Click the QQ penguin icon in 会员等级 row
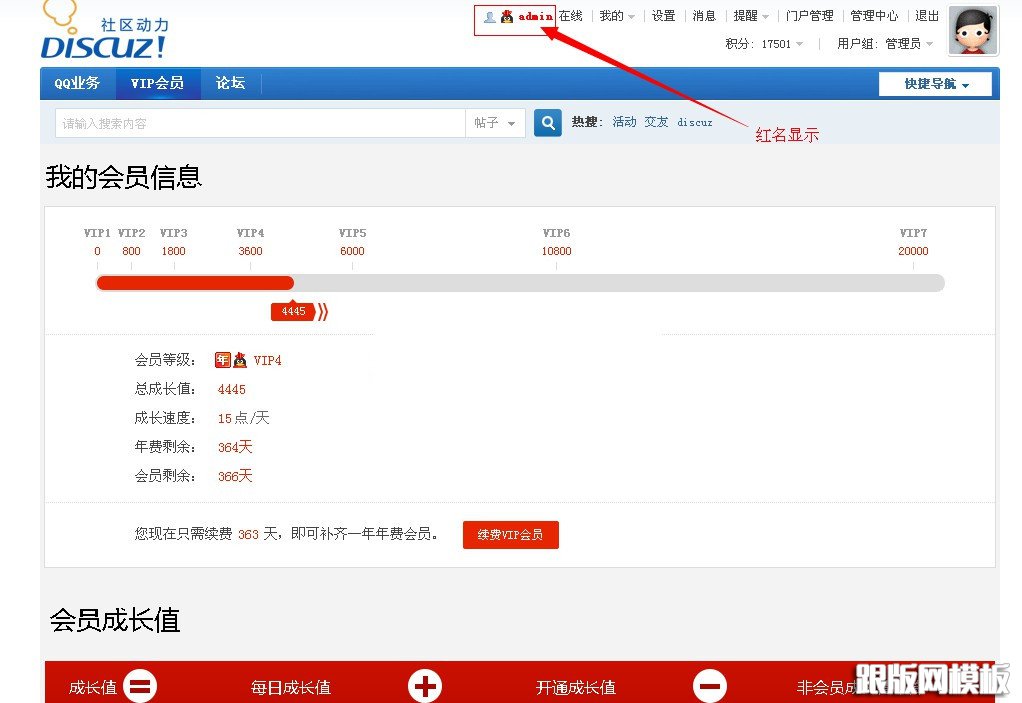The width and height of the screenshot is (1022, 703). 239,360
